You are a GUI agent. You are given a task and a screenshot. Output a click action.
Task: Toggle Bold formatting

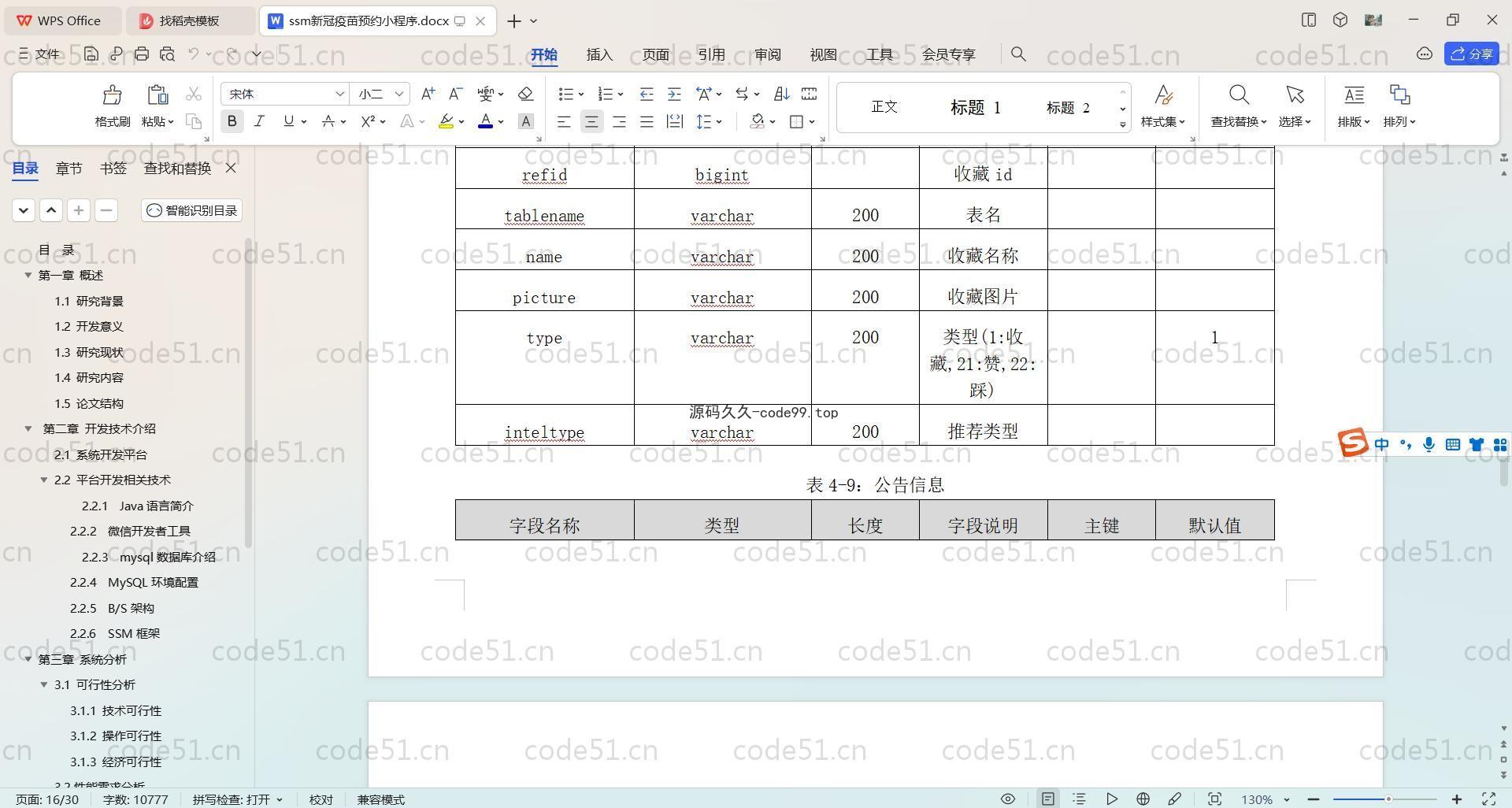click(232, 121)
